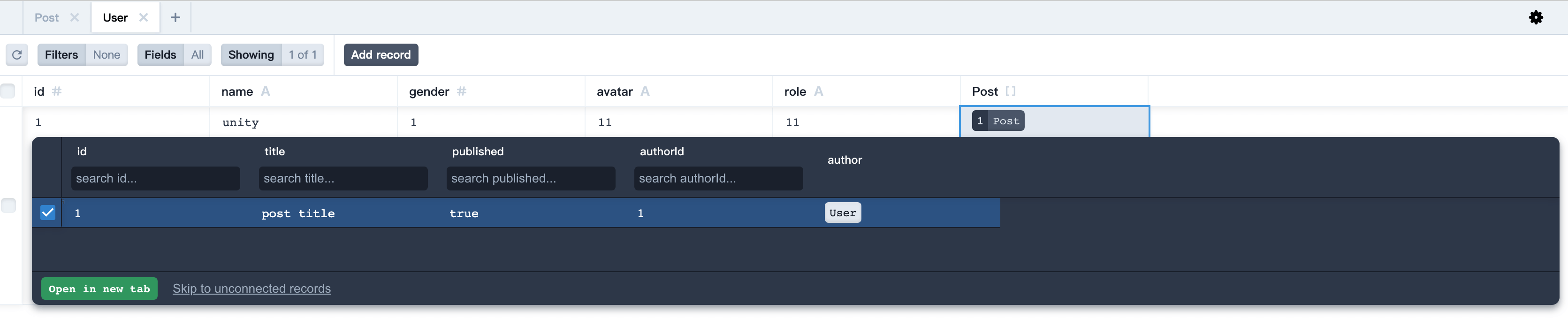This screenshot has height=319, width=1568.
Task: Tick the checkbox for the user row
Action: pyautogui.click(x=8, y=205)
